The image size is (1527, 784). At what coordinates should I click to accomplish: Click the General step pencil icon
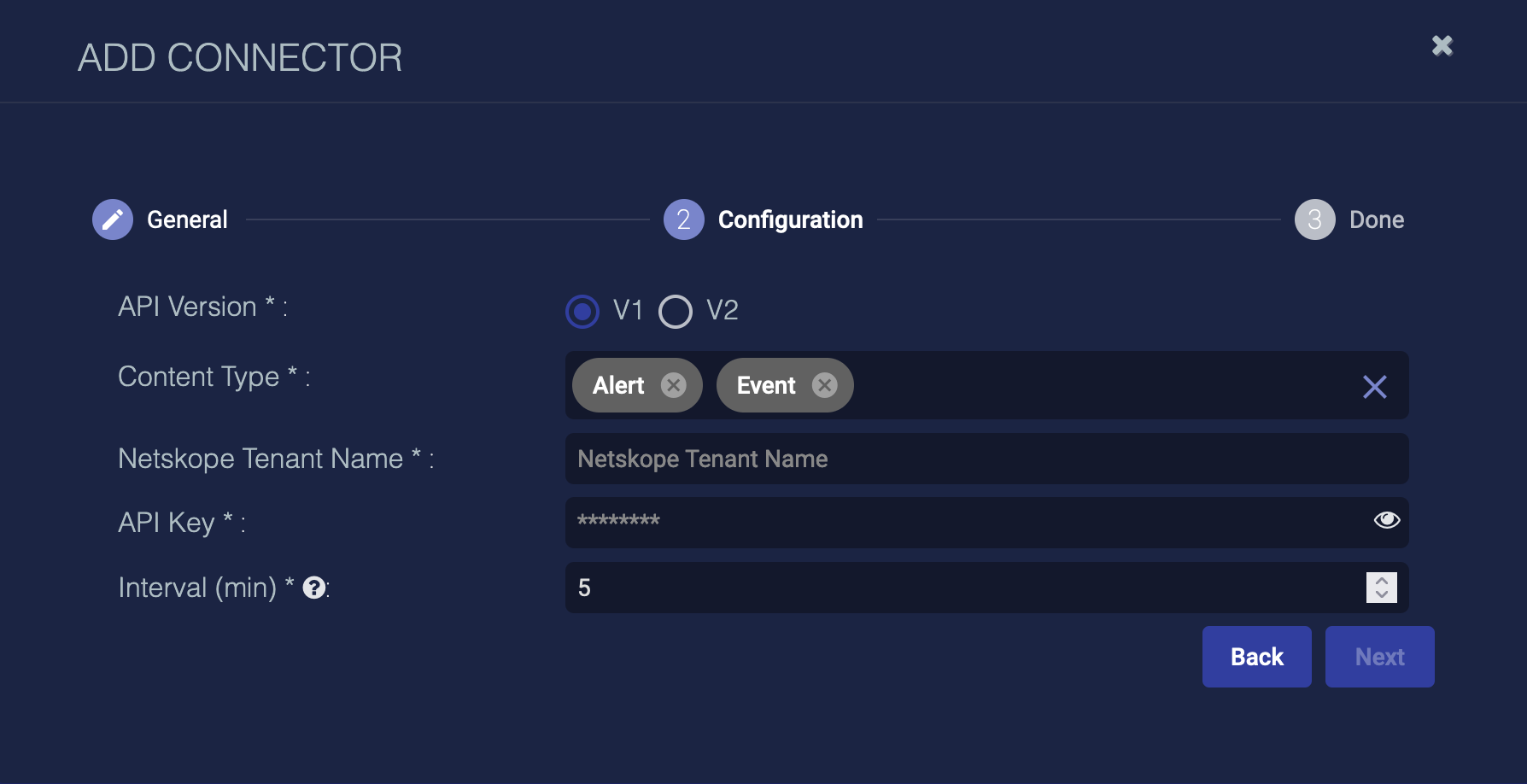(113, 219)
